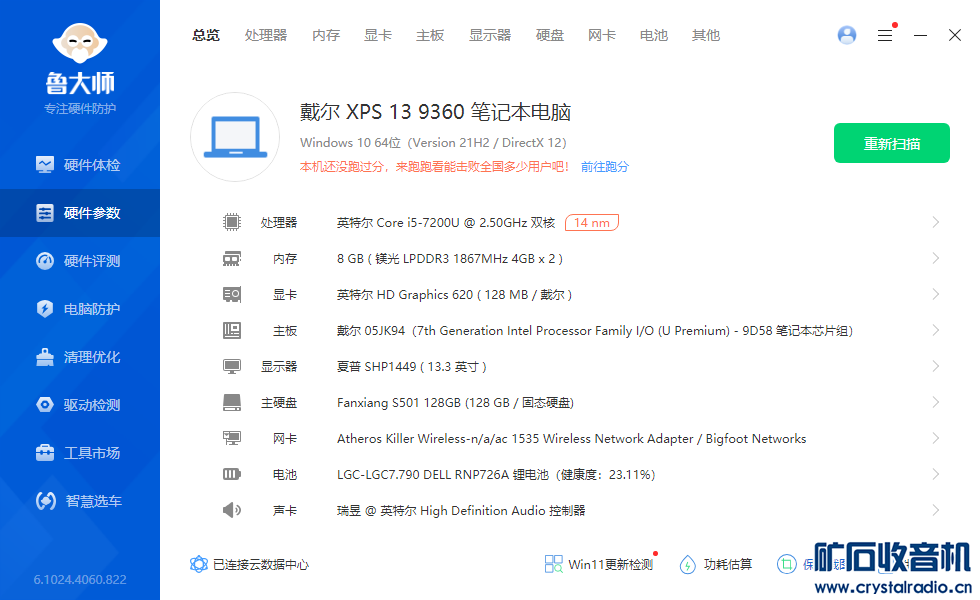Open 智慧选车 sidebar entry
The width and height of the screenshot is (980, 600).
(79, 501)
